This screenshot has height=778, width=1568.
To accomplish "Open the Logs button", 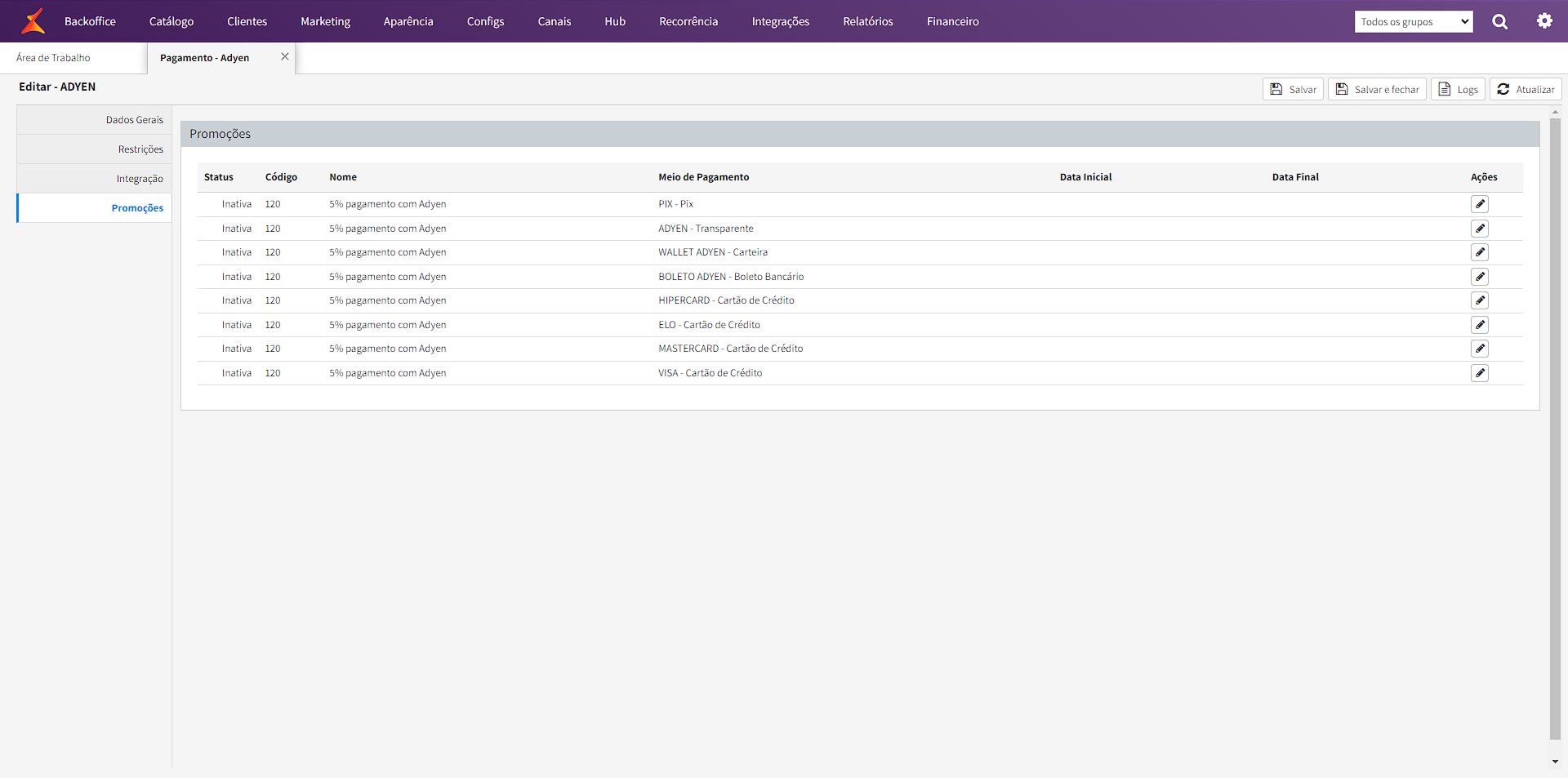I will [1458, 89].
